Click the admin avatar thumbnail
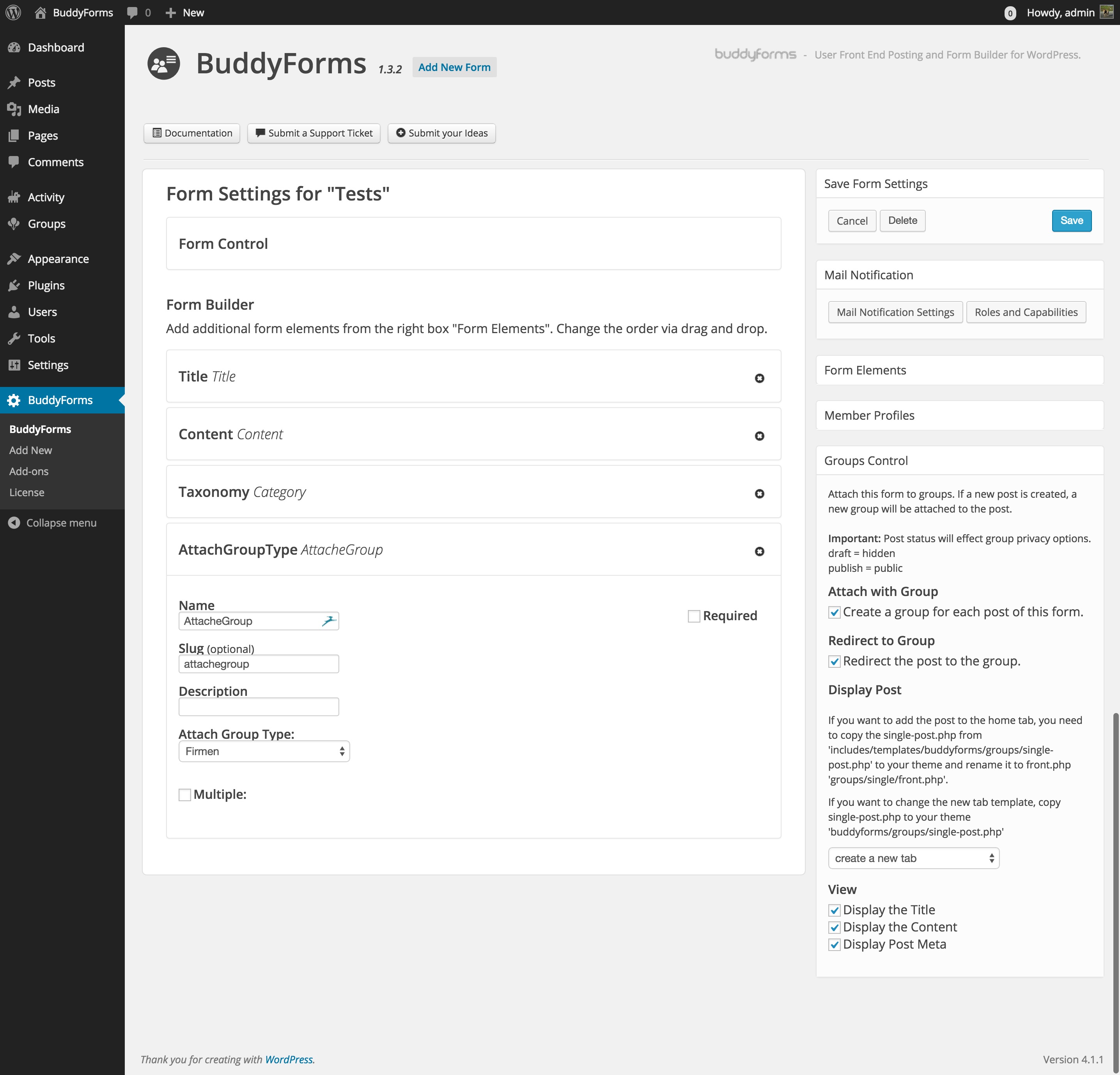Viewport: 1120px width, 1075px height. 1107,12
